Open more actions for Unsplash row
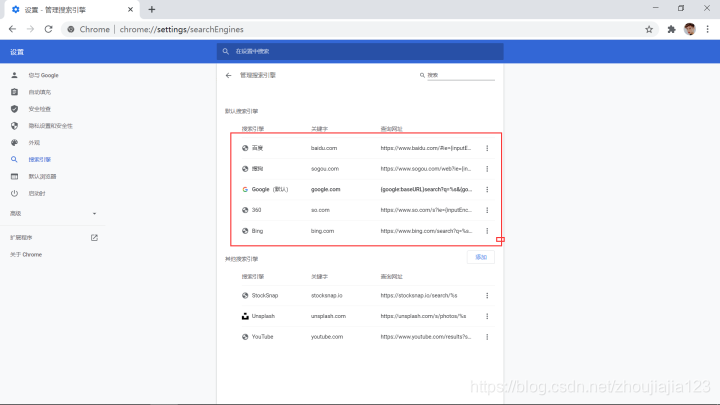Viewport: 720px width, 405px height. [x=487, y=316]
